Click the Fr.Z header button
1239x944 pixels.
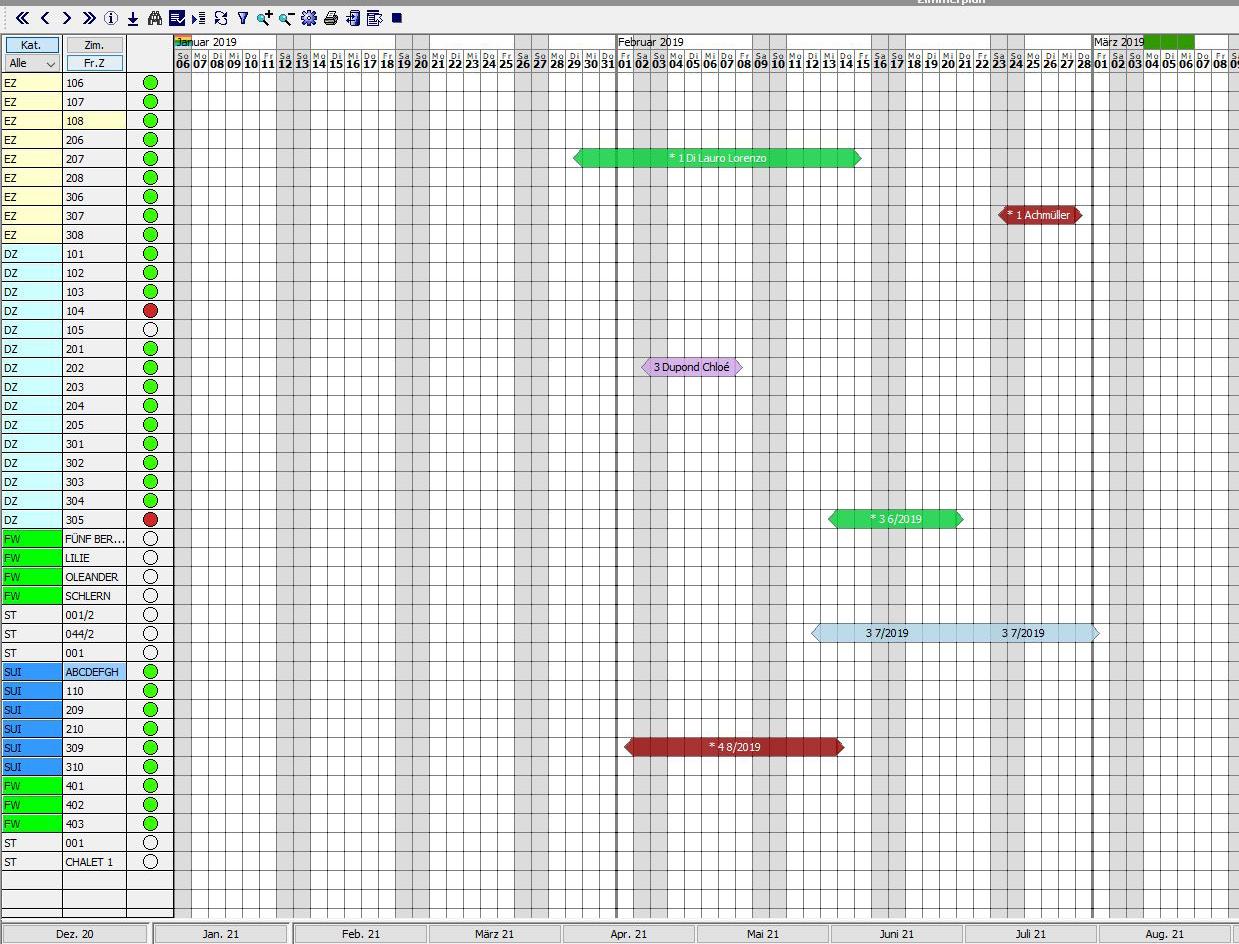[x=94, y=63]
